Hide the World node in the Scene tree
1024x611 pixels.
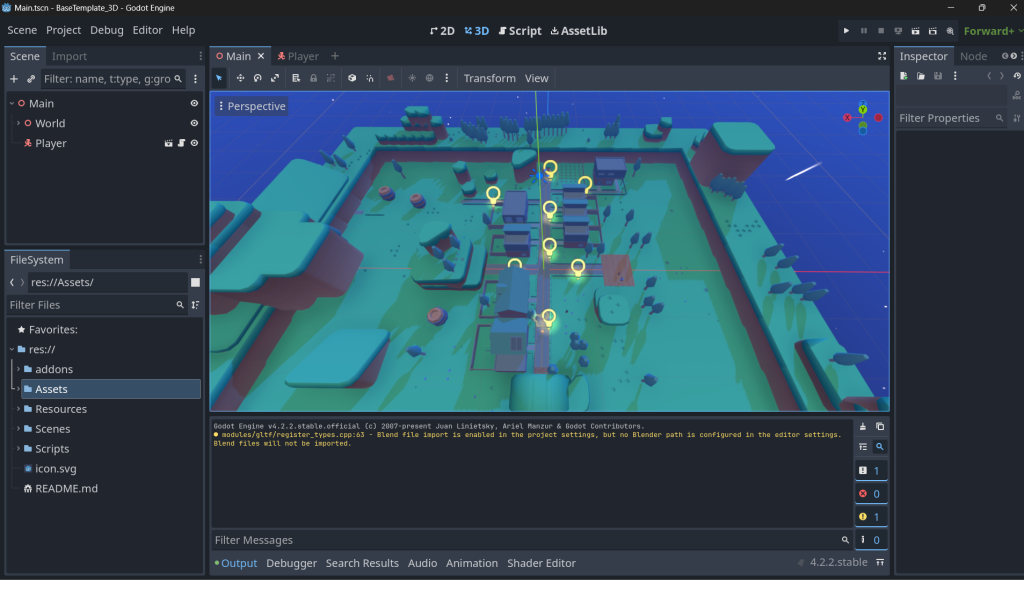(193, 123)
